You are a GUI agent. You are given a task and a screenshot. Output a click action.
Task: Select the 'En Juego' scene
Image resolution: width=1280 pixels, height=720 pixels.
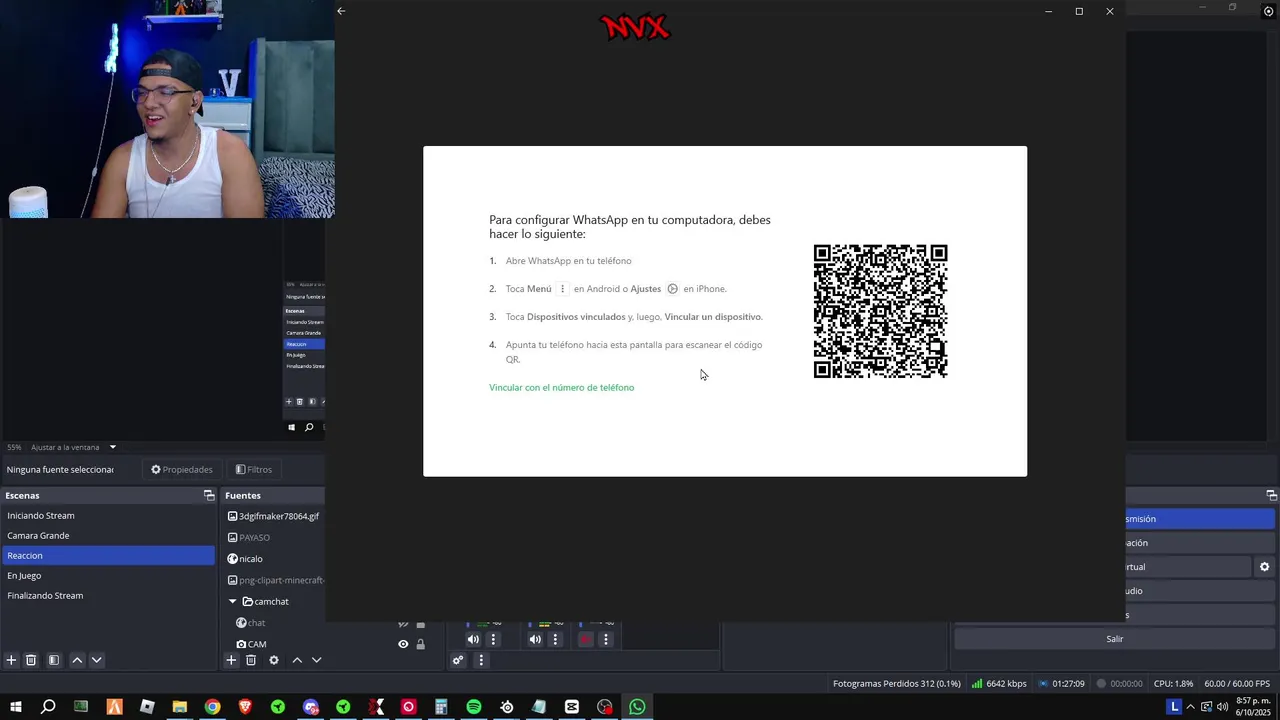pyautogui.click(x=108, y=576)
